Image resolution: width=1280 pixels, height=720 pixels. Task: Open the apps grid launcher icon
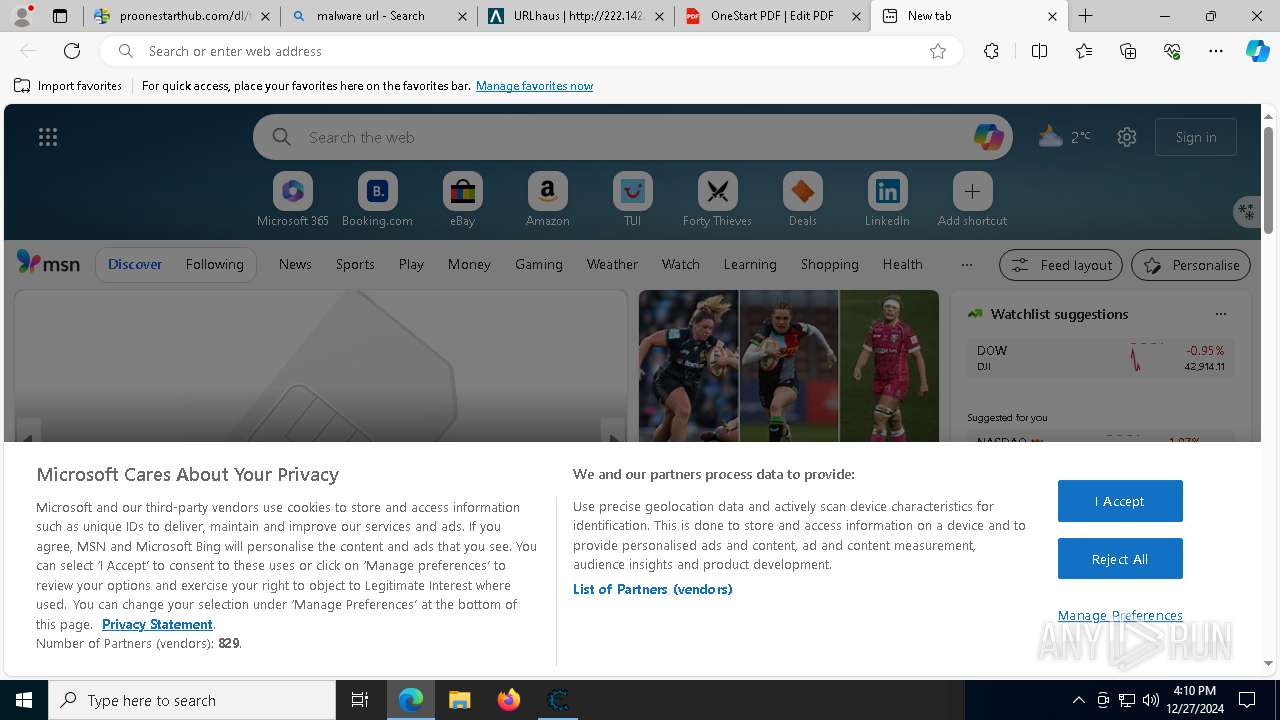pyautogui.click(x=48, y=137)
